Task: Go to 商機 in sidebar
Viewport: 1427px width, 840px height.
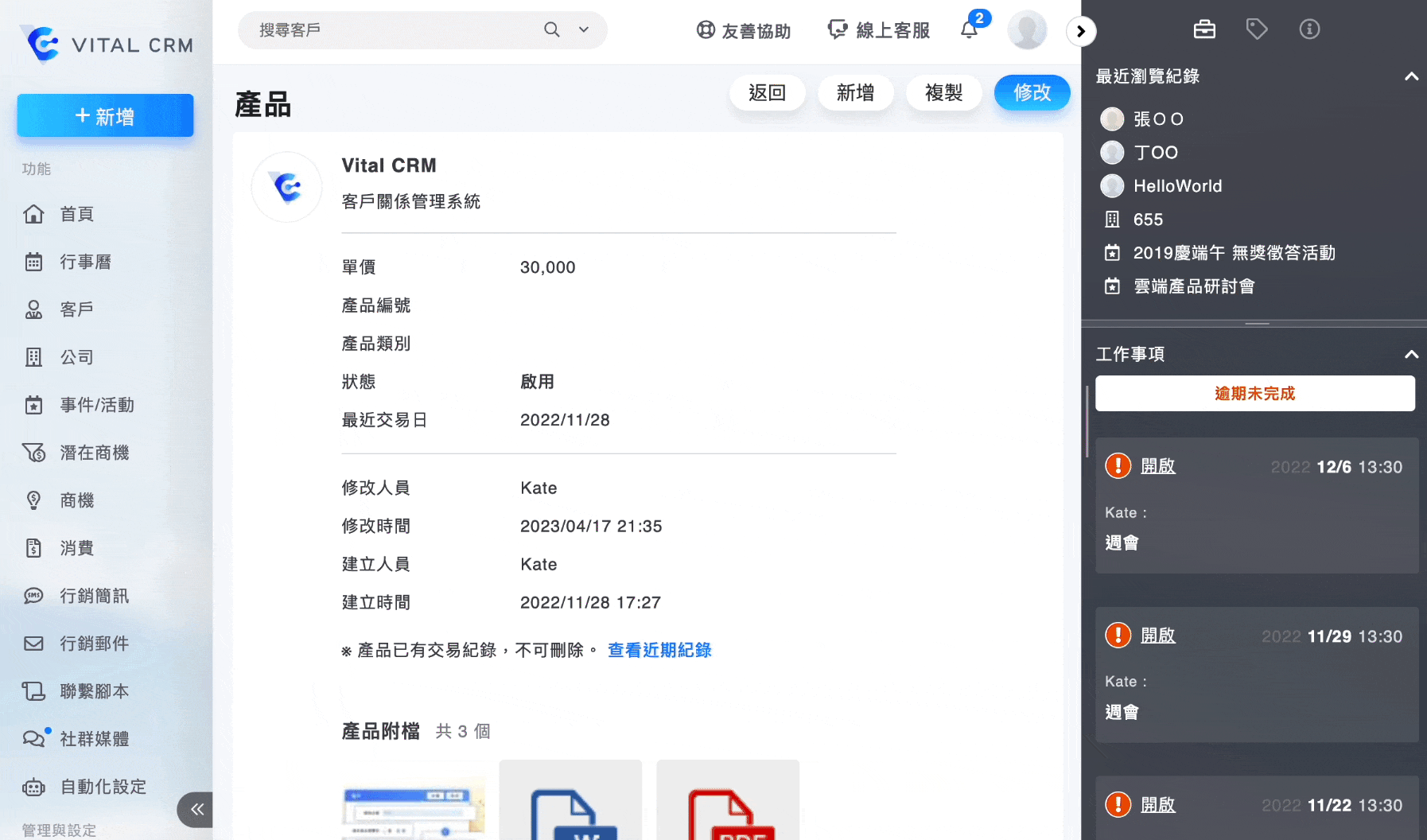Action: [77, 500]
